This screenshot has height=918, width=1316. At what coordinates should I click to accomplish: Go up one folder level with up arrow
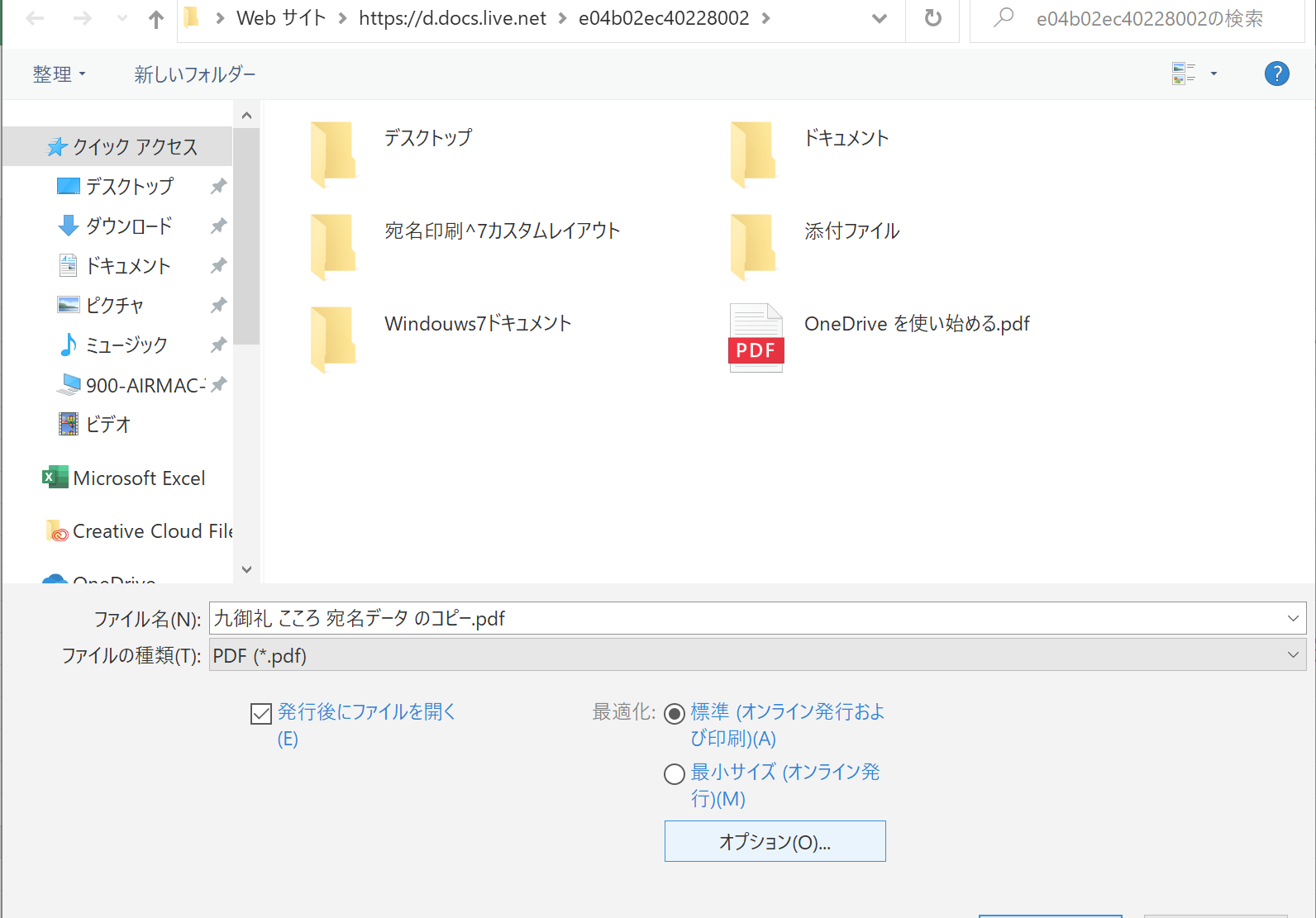coord(155,19)
